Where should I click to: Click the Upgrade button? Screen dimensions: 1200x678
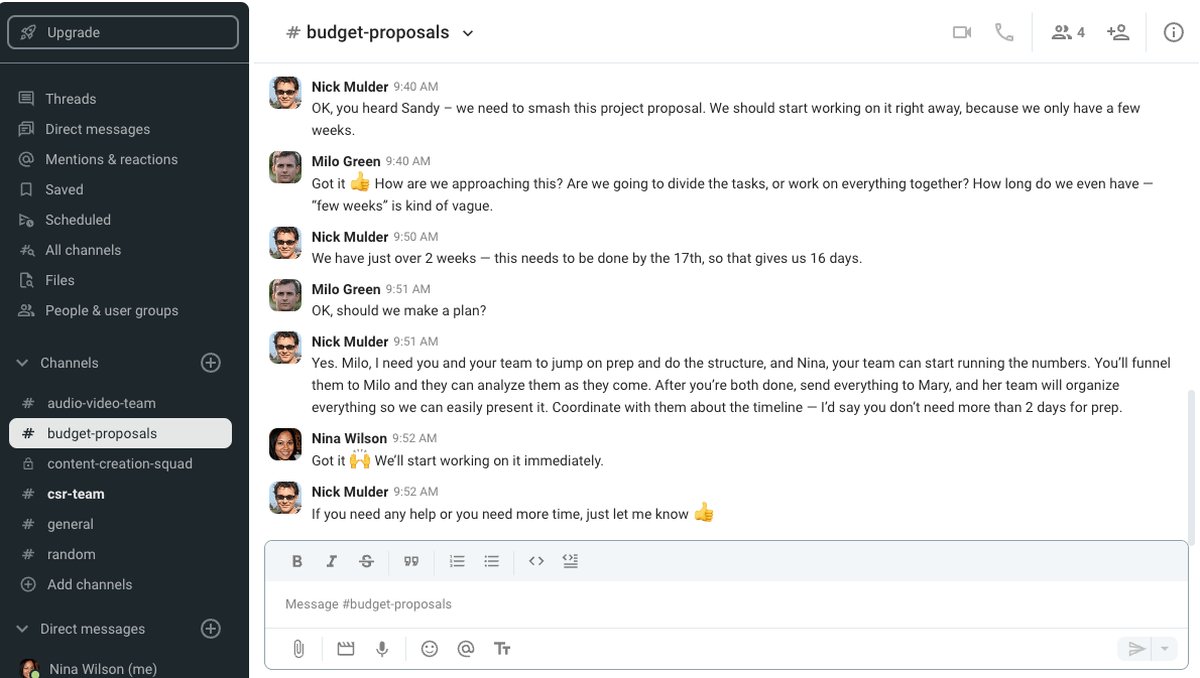coord(123,32)
